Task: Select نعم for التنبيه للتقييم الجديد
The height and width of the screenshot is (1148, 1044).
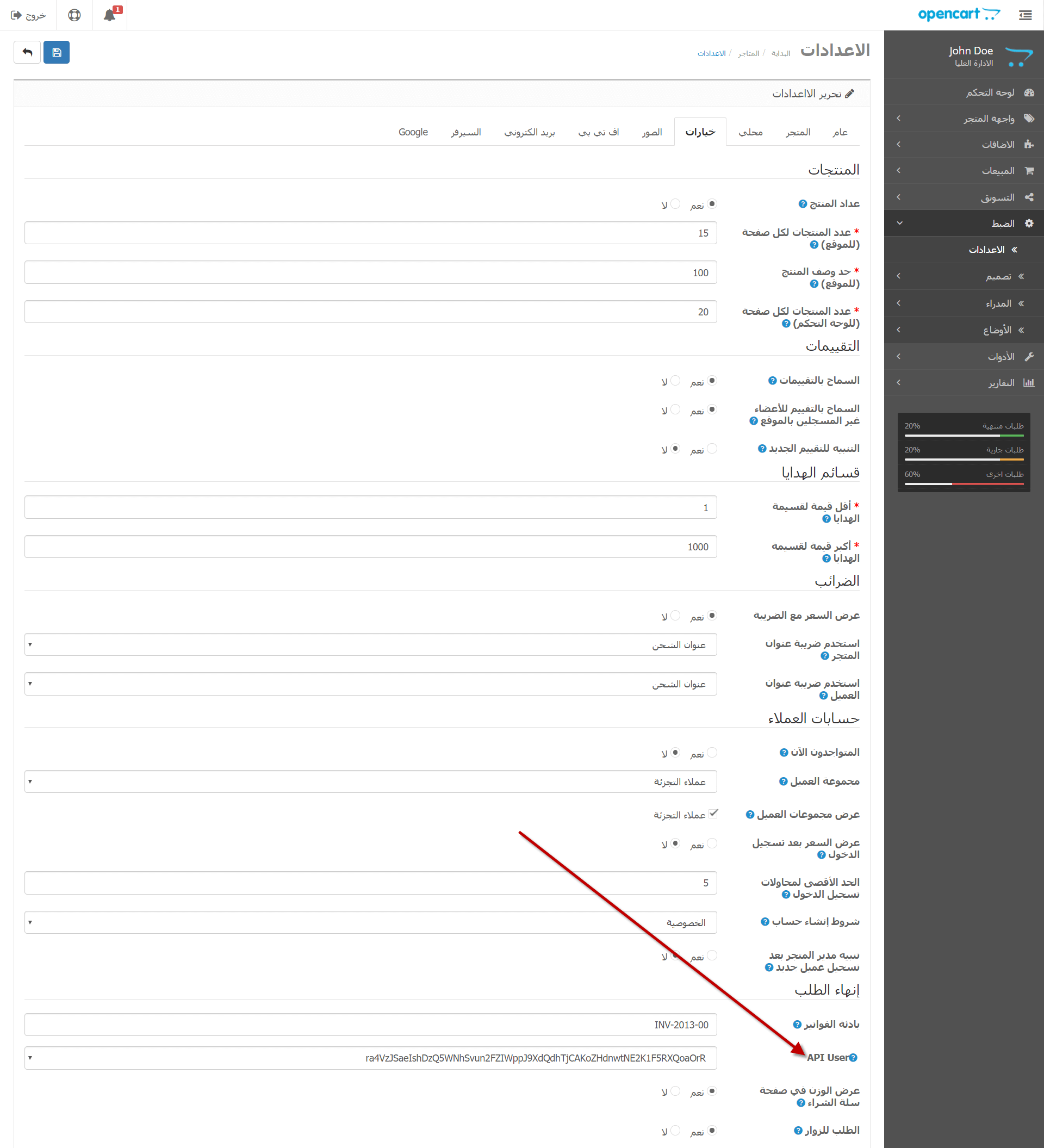Action: [x=712, y=449]
